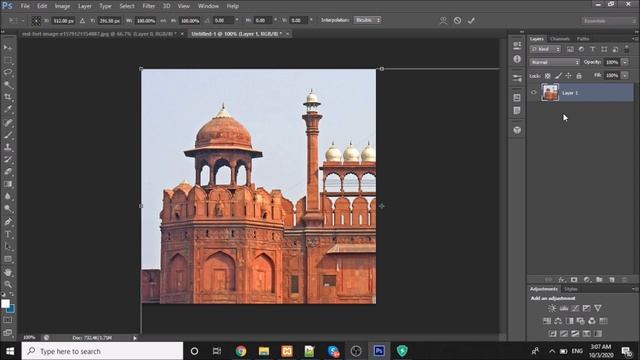Select the Clone Stamp tool

[x=8, y=147]
